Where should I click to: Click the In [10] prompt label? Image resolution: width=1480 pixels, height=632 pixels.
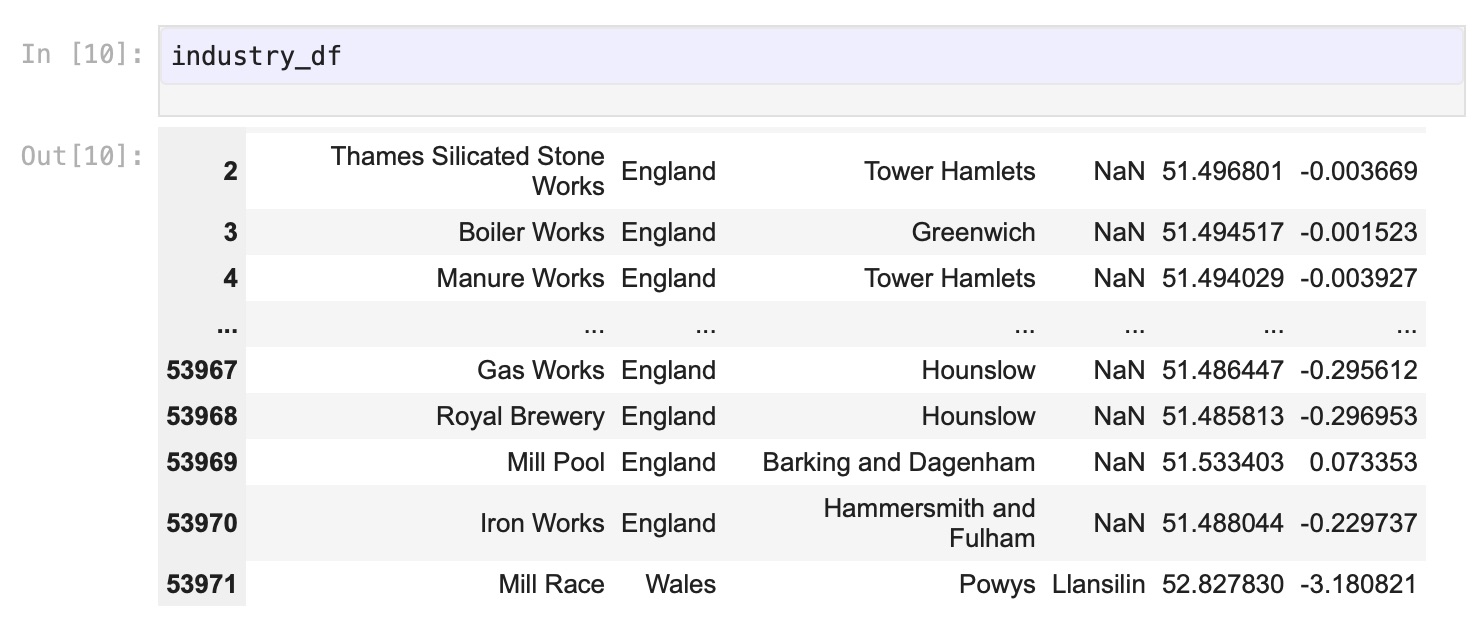click(x=82, y=54)
